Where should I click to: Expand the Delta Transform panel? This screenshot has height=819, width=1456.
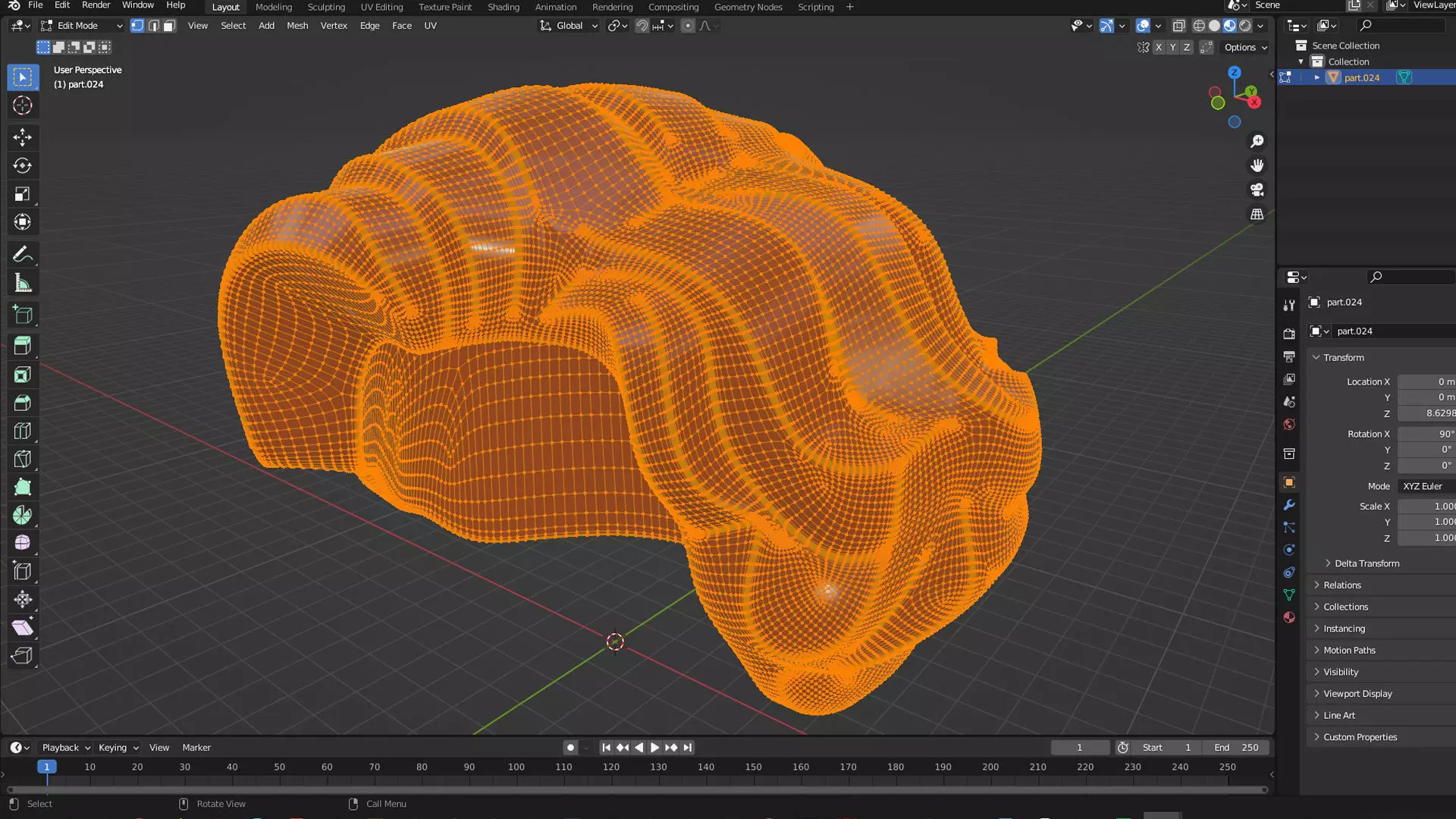(x=1366, y=563)
